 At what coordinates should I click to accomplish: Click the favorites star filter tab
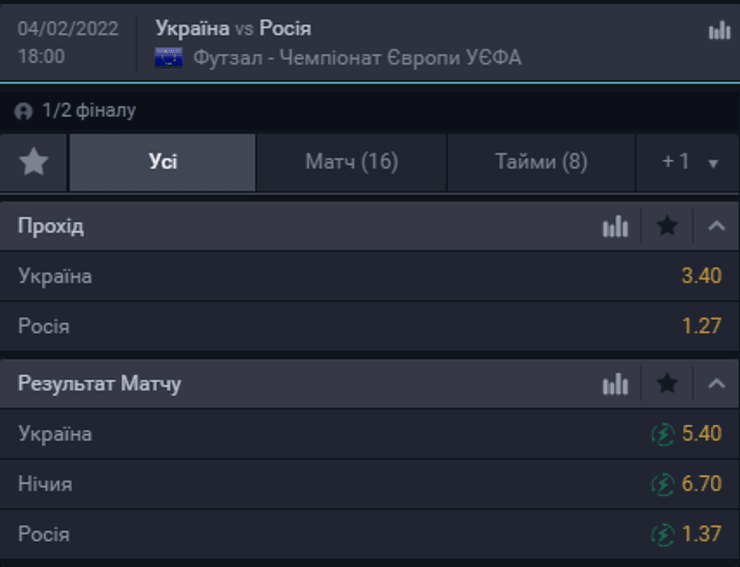[x=34, y=162]
